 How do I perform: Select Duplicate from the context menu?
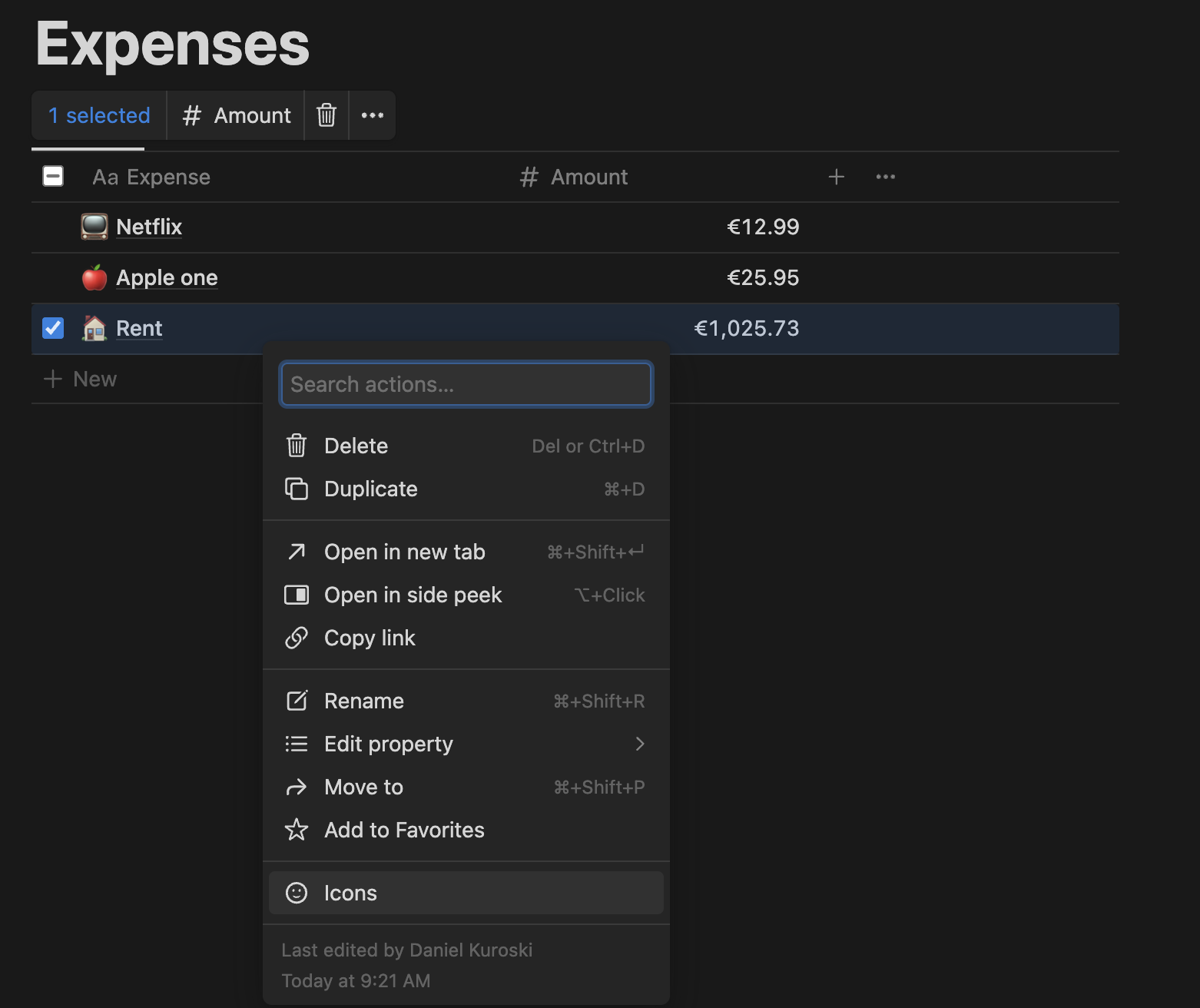tap(371, 489)
